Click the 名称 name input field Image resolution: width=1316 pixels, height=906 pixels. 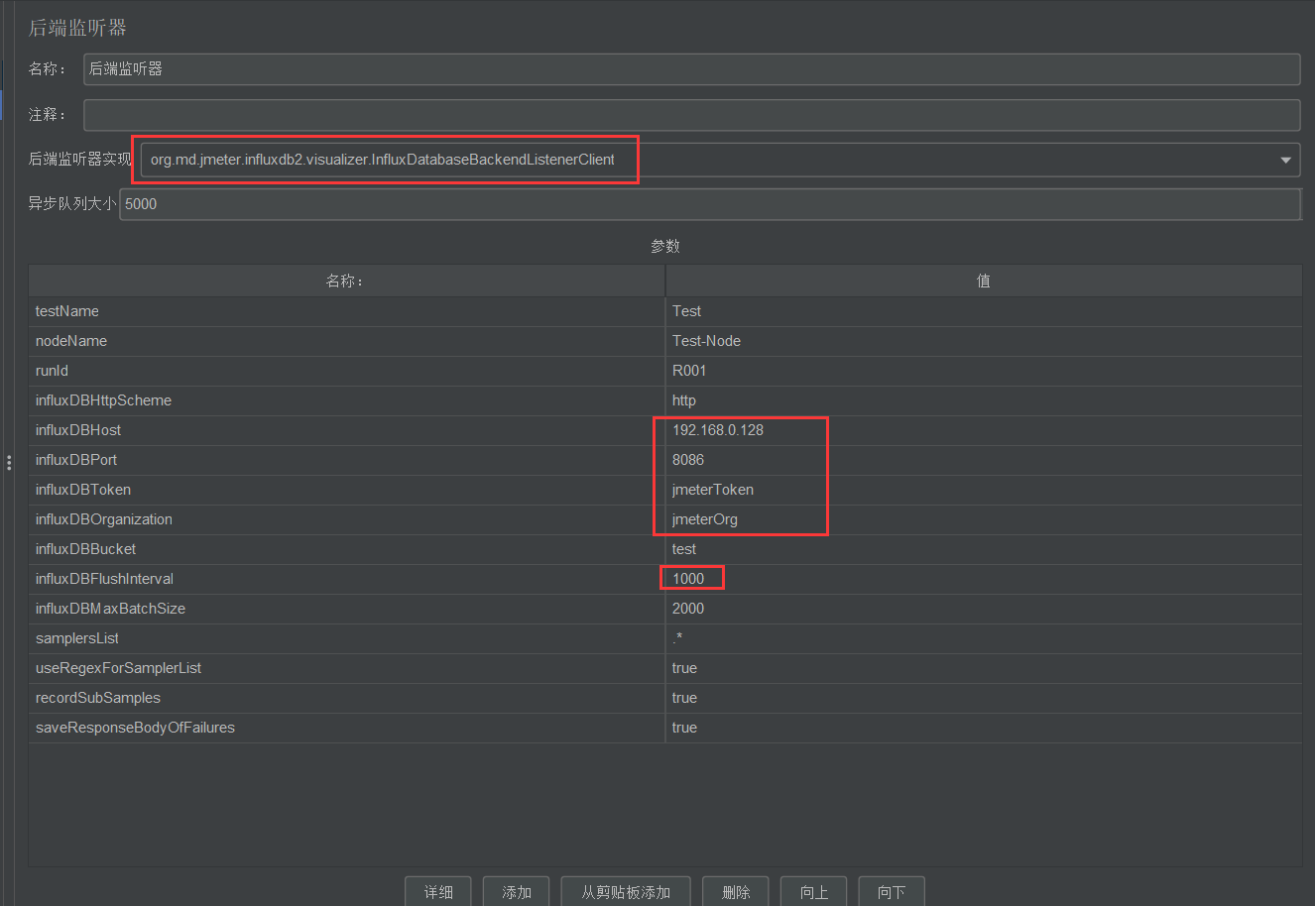click(x=691, y=69)
